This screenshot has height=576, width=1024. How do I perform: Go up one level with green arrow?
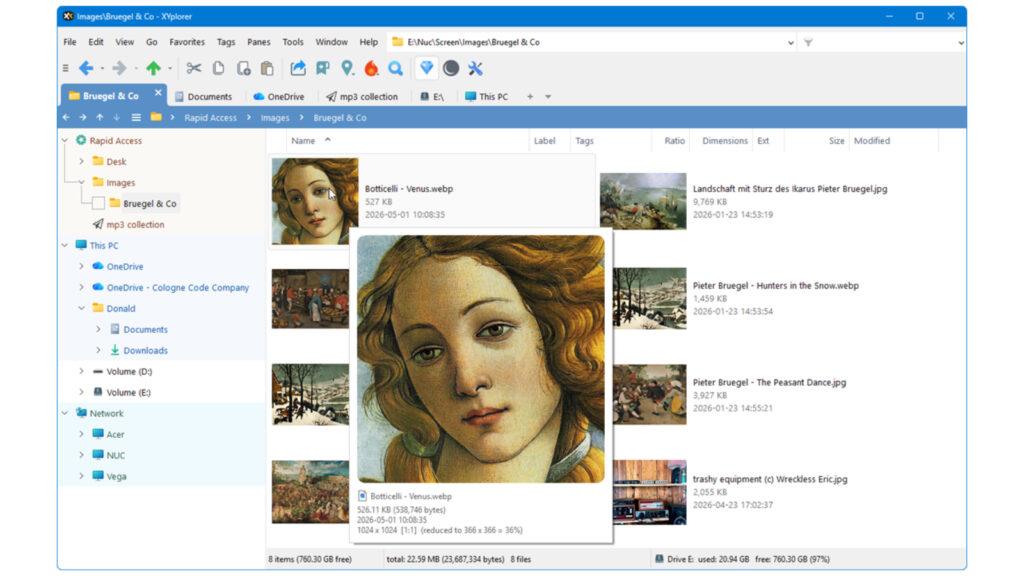[x=153, y=68]
